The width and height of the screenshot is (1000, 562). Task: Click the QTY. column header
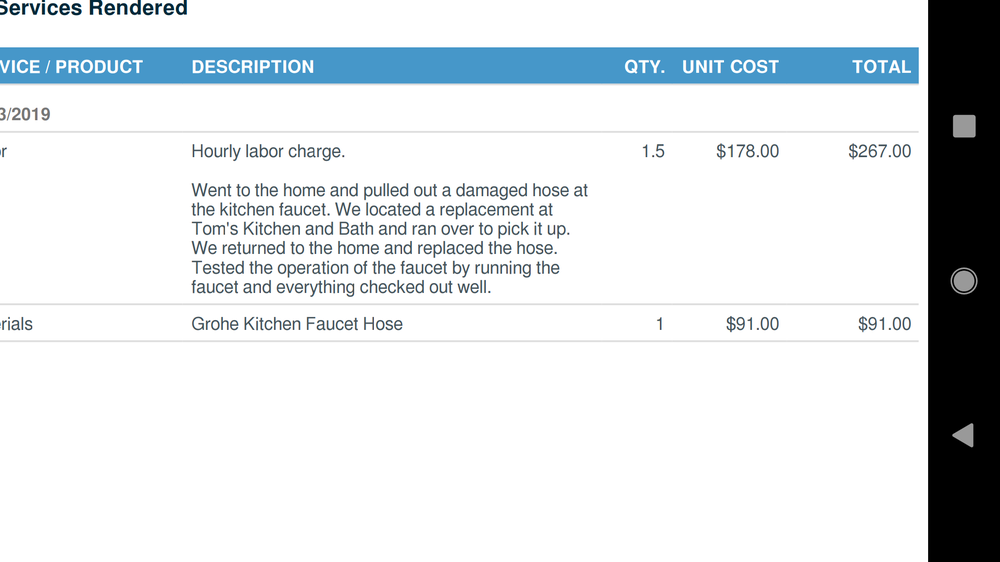645,67
